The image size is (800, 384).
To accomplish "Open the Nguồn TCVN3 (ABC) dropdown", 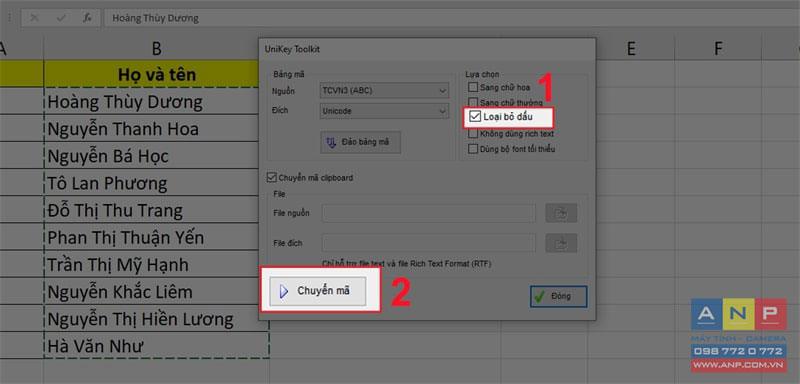I will point(385,91).
